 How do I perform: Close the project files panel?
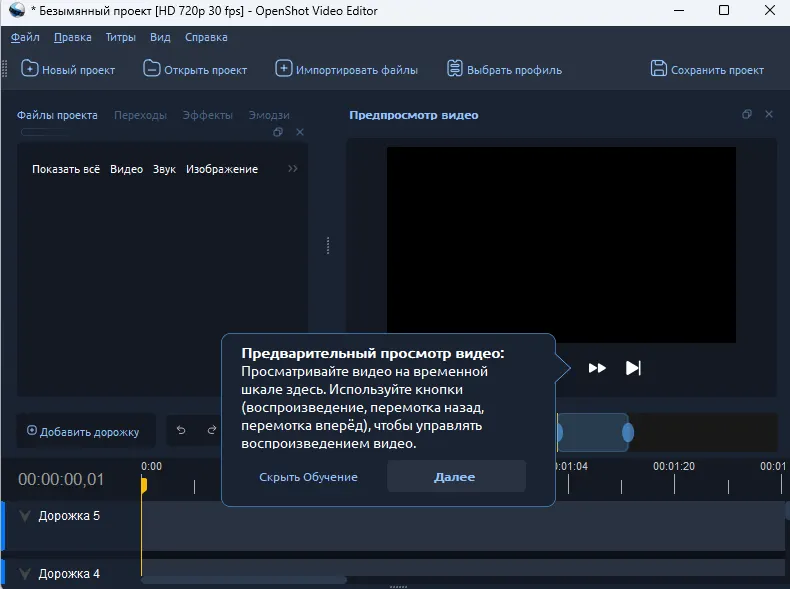[300, 132]
